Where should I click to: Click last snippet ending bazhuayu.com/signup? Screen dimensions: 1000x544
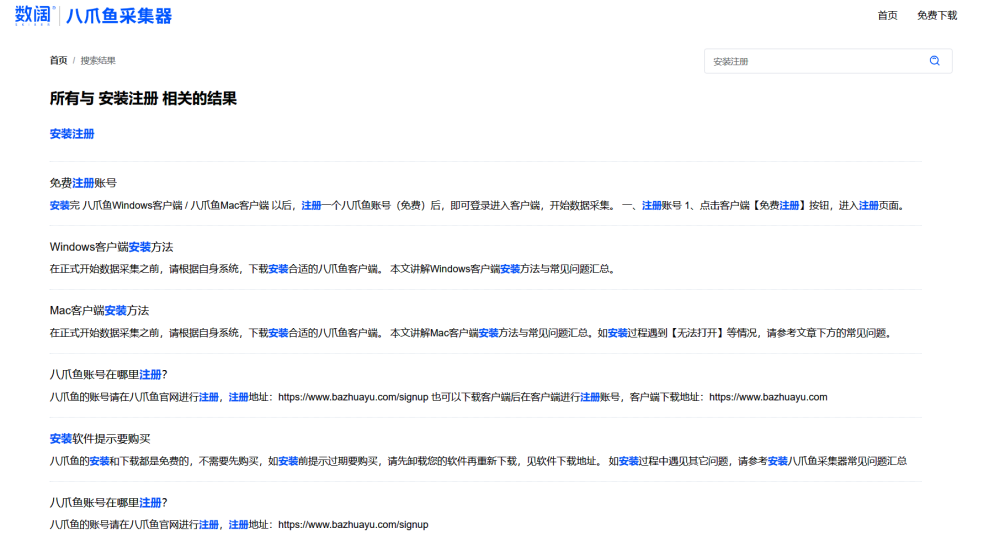(239, 525)
